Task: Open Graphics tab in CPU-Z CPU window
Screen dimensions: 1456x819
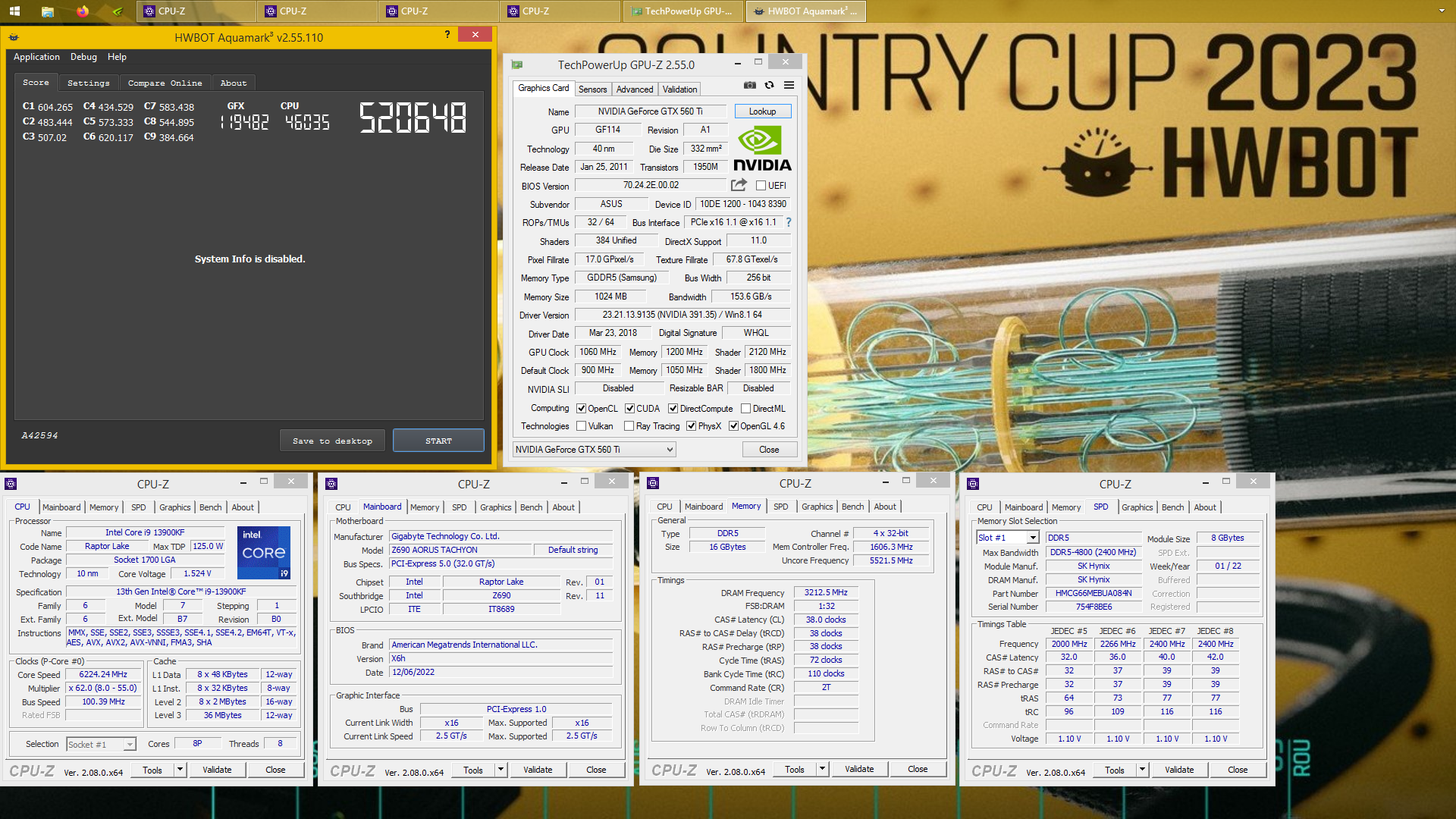Action: coord(174,507)
